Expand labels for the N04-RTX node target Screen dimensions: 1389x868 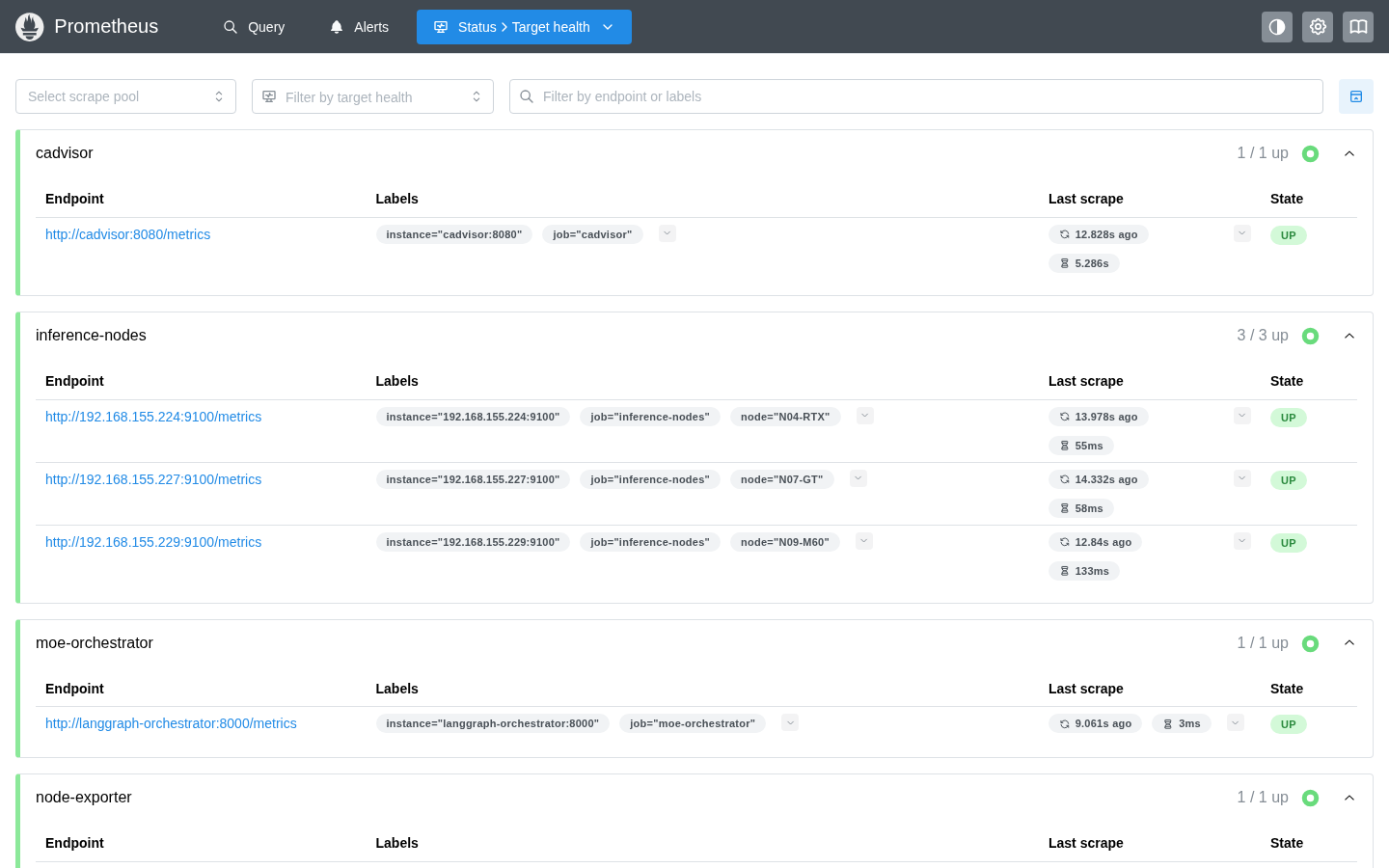(865, 416)
